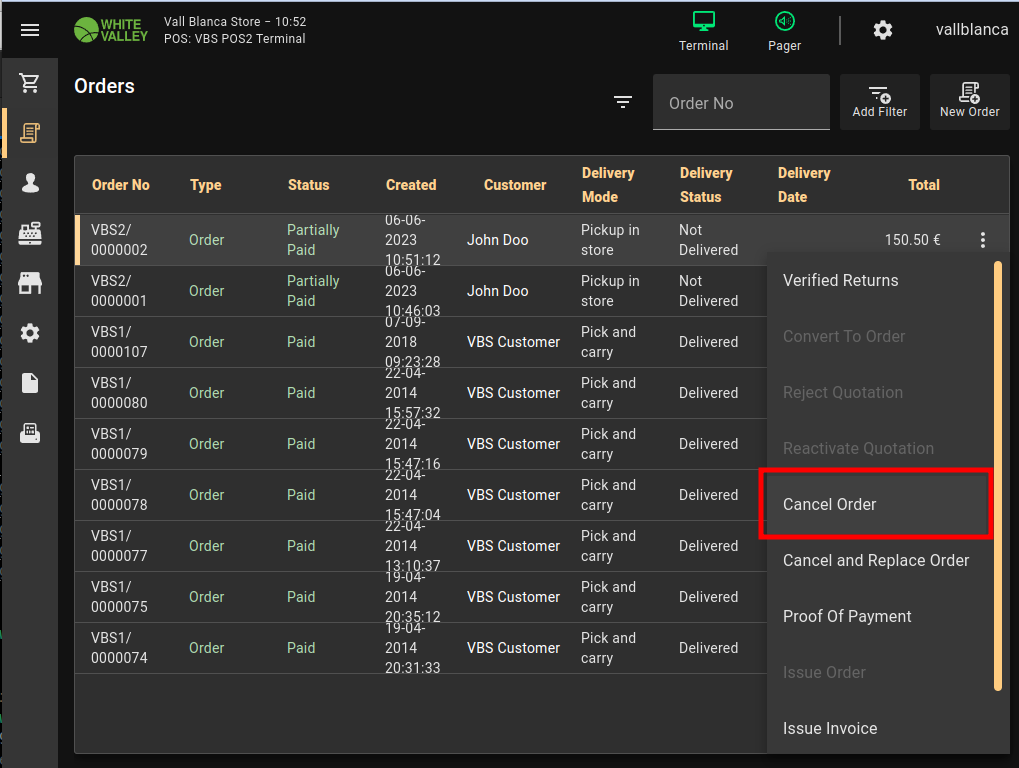
Task: Click the New Order button
Action: coord(969,102)
